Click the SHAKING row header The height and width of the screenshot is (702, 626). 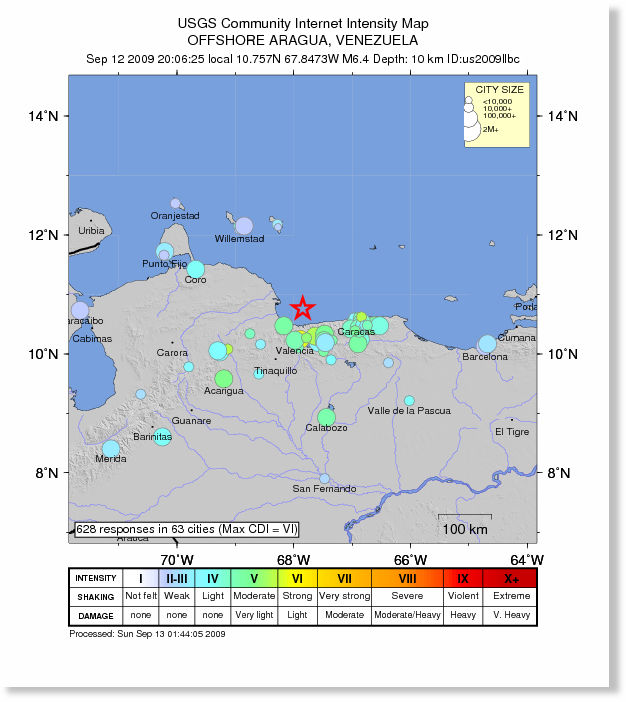pos(96,597)
